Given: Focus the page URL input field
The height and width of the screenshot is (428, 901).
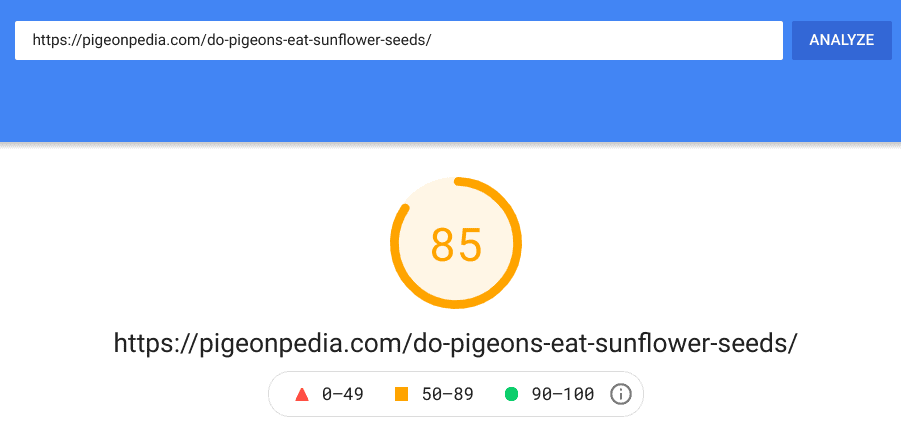Looking at the screenshot, I should 399,40.
